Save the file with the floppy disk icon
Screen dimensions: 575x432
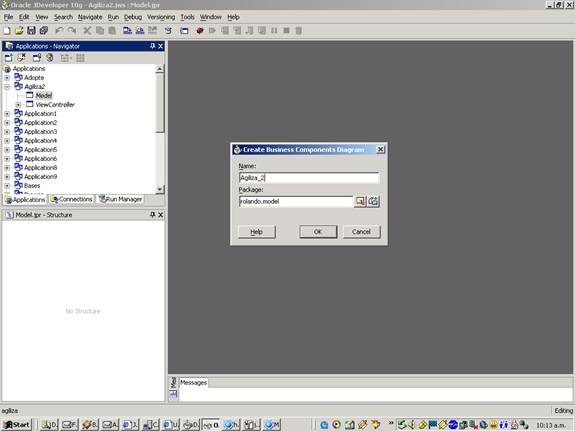pos(32,31)
